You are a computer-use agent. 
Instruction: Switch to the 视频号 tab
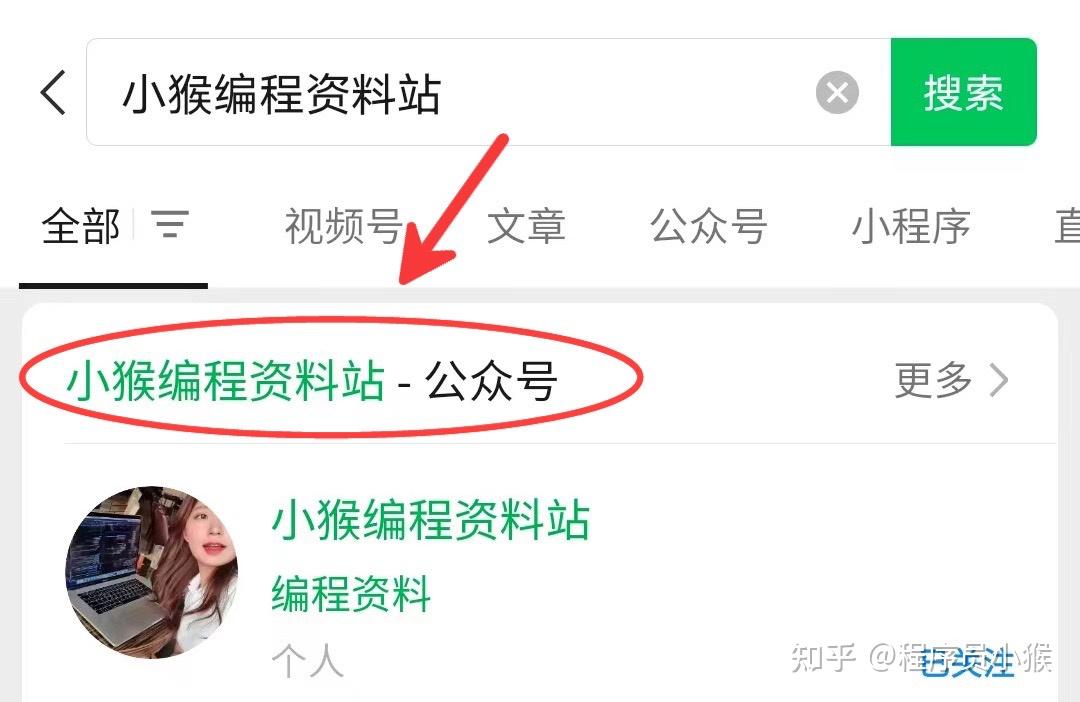coord(344,226)
